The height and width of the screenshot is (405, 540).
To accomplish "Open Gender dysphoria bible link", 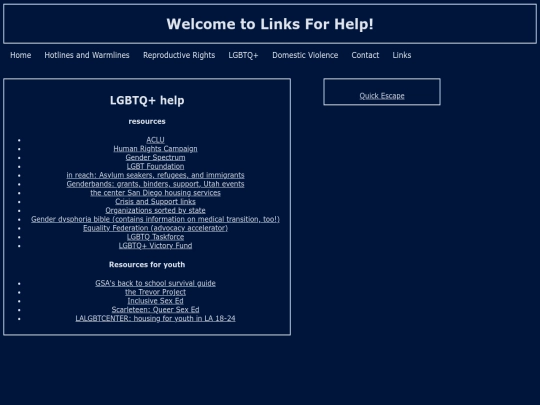I will [155, 219].
